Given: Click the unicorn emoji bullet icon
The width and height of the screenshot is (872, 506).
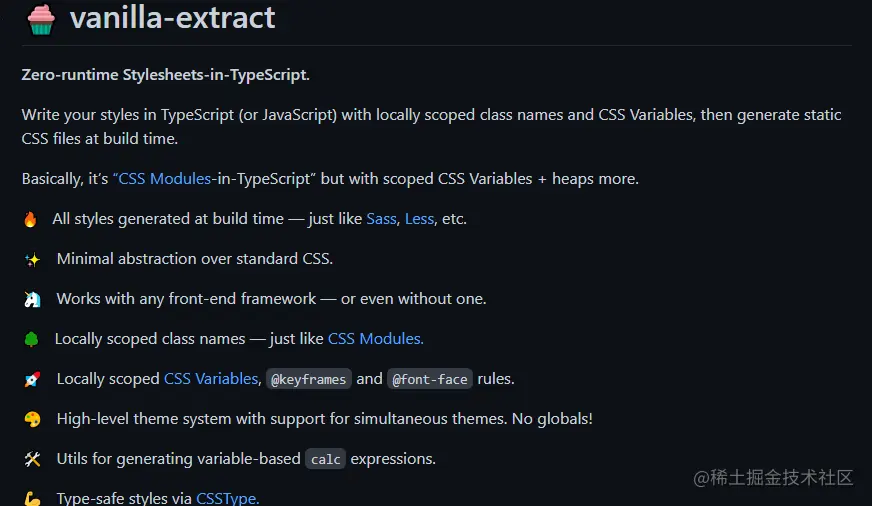Looking at the screenshot, I should pos(32,299).
